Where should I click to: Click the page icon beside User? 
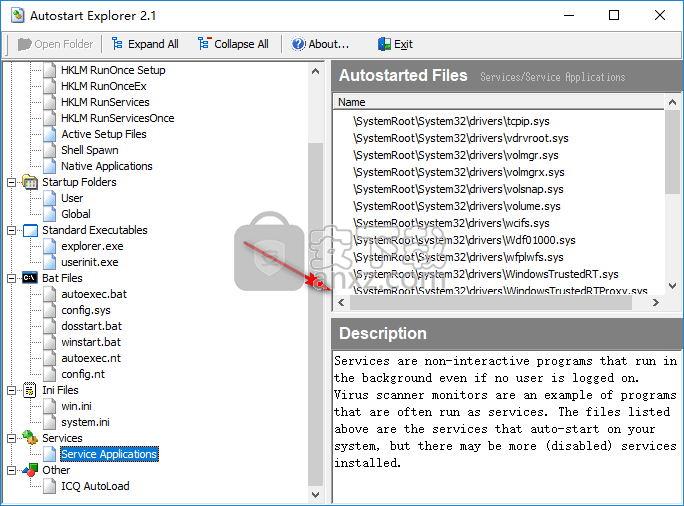click(50, 198)
